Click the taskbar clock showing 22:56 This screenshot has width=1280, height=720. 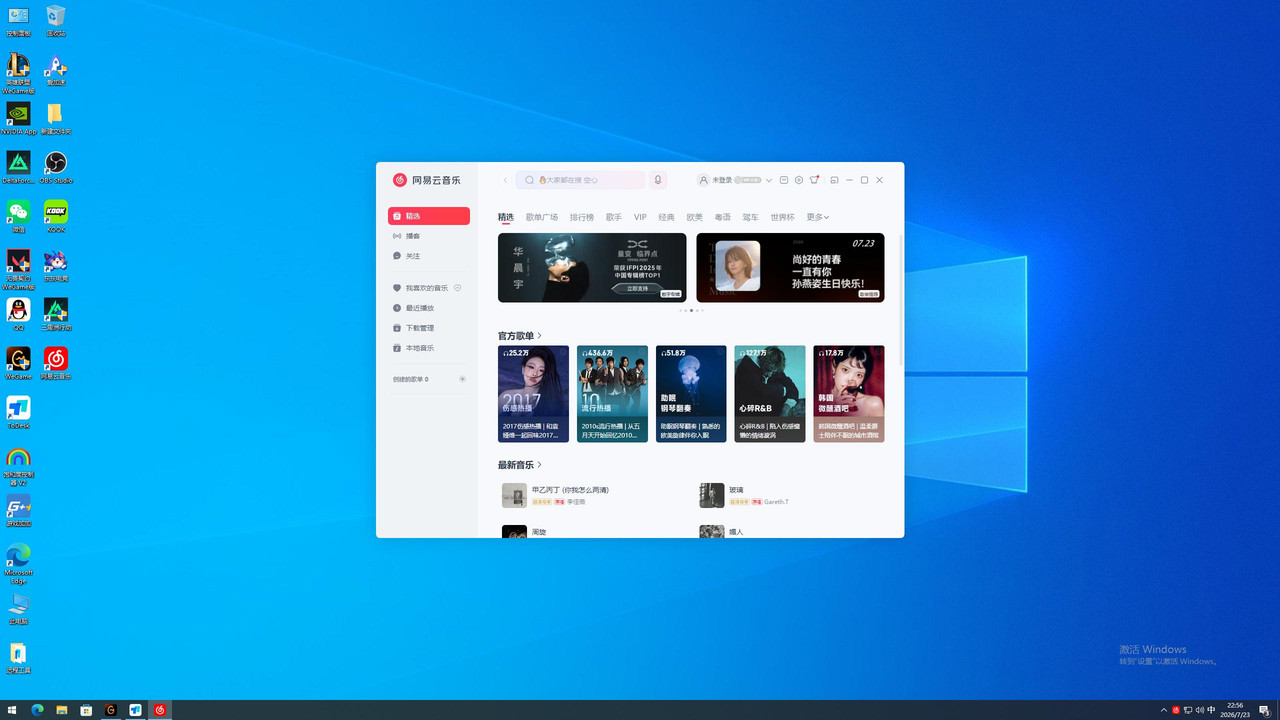(x=1235, y=710)
